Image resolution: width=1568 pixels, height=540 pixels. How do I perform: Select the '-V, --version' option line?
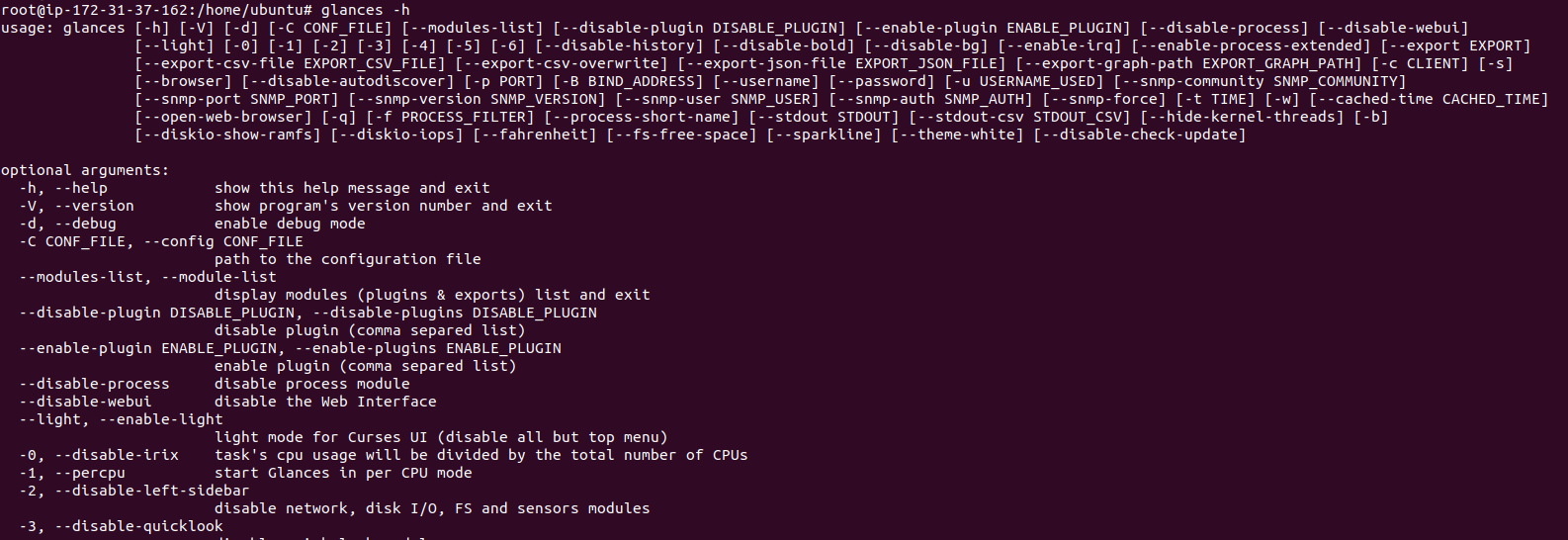(x=76, y=206)
